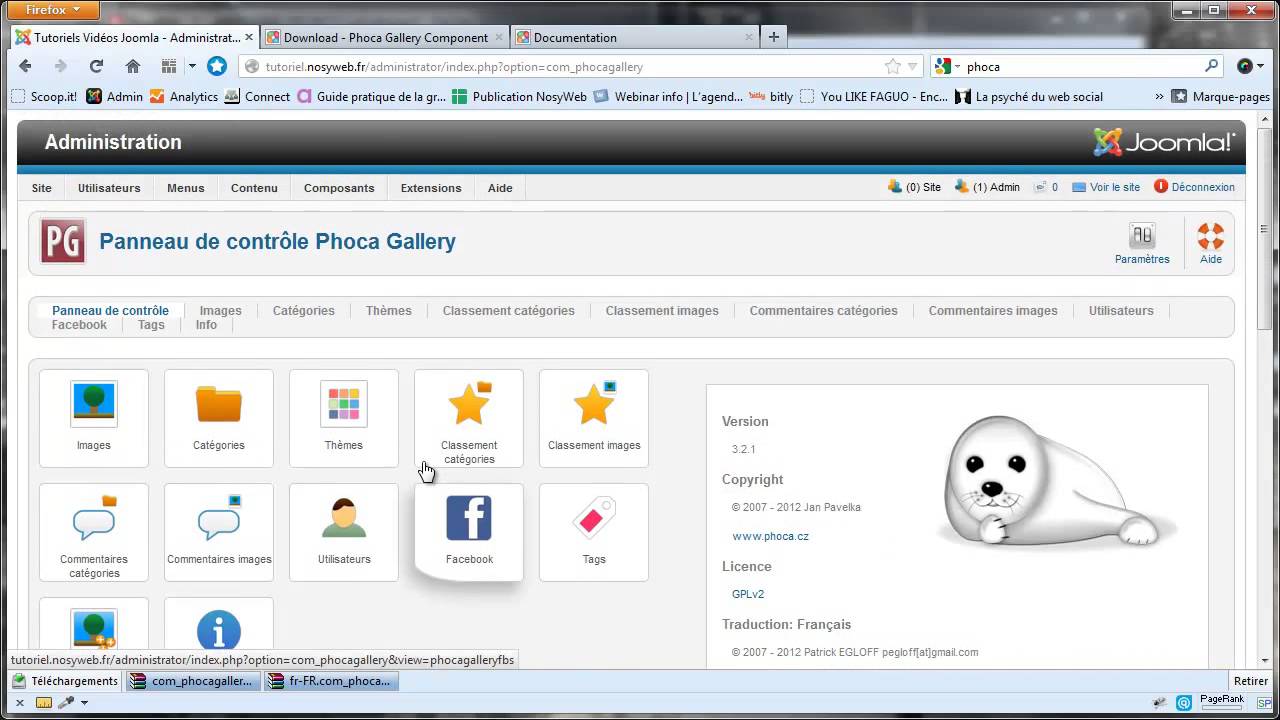
Task: Switch to the Thèmes submenu tab
Action: tap(389, 311)
